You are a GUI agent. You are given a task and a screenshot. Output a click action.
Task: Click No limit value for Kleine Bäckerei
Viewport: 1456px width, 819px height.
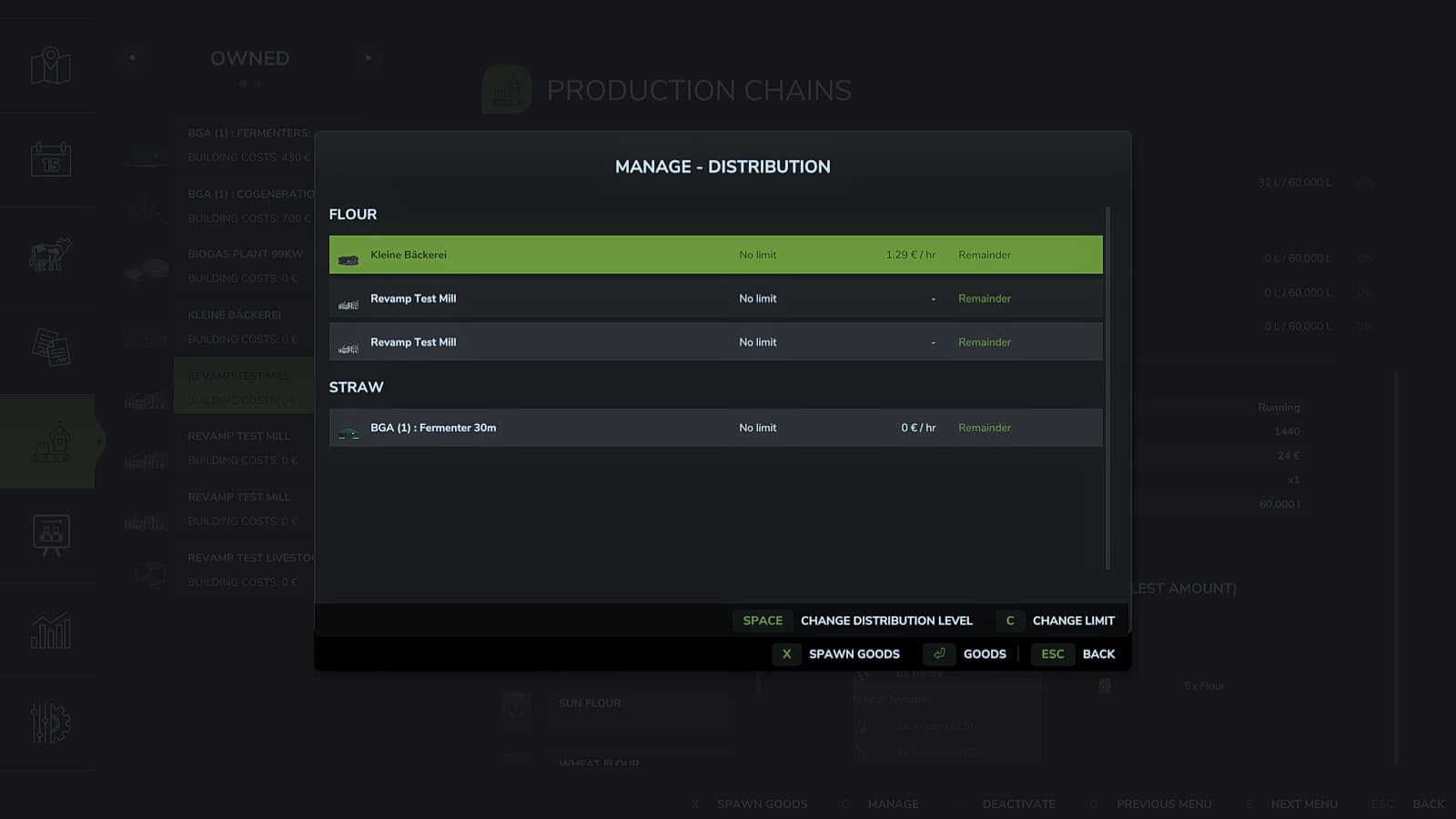tap(757, 255)
